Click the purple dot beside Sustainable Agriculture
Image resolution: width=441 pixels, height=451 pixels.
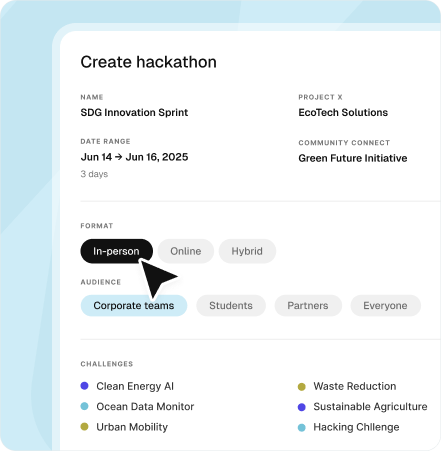coord(302,407)
